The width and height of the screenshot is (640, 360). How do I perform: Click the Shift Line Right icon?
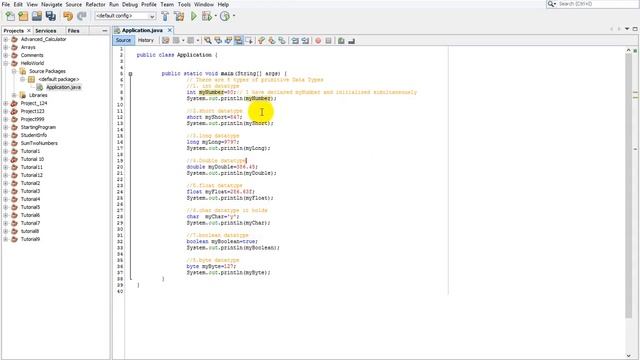coord(305,40)
